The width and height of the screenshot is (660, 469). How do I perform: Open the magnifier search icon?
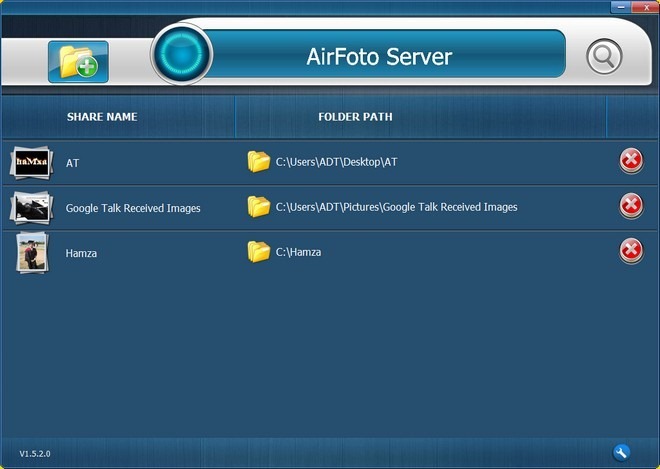click(604, 56)
